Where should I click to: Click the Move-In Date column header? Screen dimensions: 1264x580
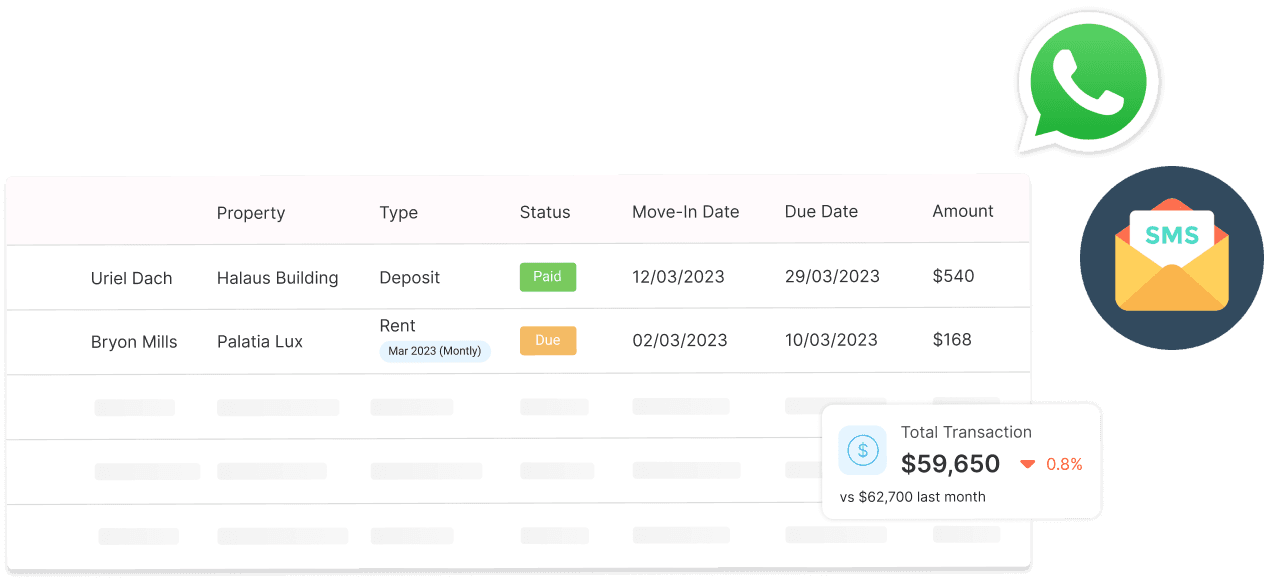pos(685,212)
